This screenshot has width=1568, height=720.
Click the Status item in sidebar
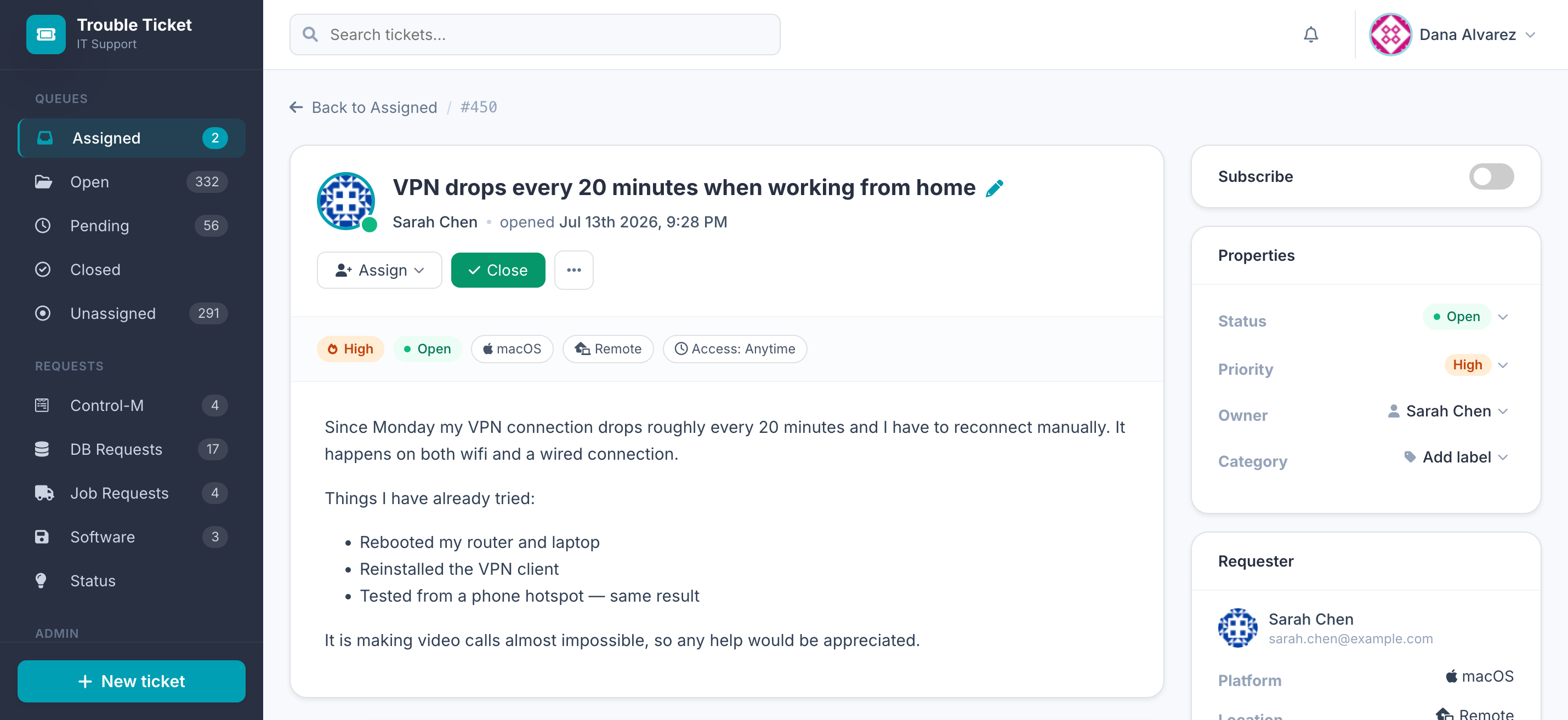tap(132, 581)
